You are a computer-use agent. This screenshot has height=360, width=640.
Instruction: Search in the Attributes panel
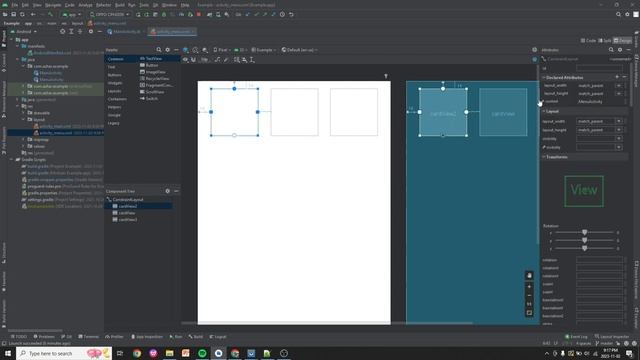611,50
